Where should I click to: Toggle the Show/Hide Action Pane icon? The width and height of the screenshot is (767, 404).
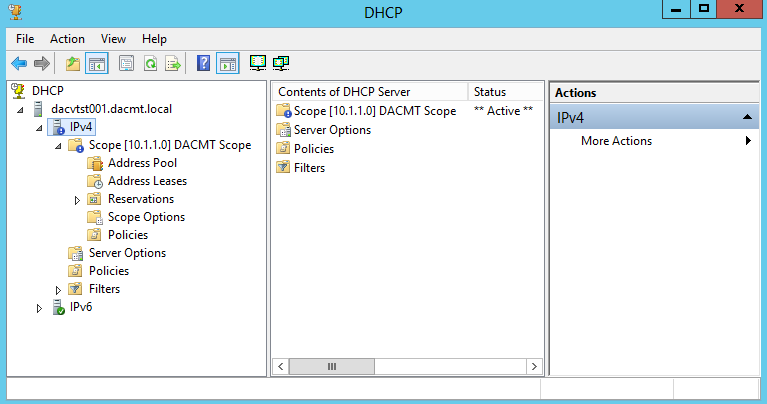228,64
